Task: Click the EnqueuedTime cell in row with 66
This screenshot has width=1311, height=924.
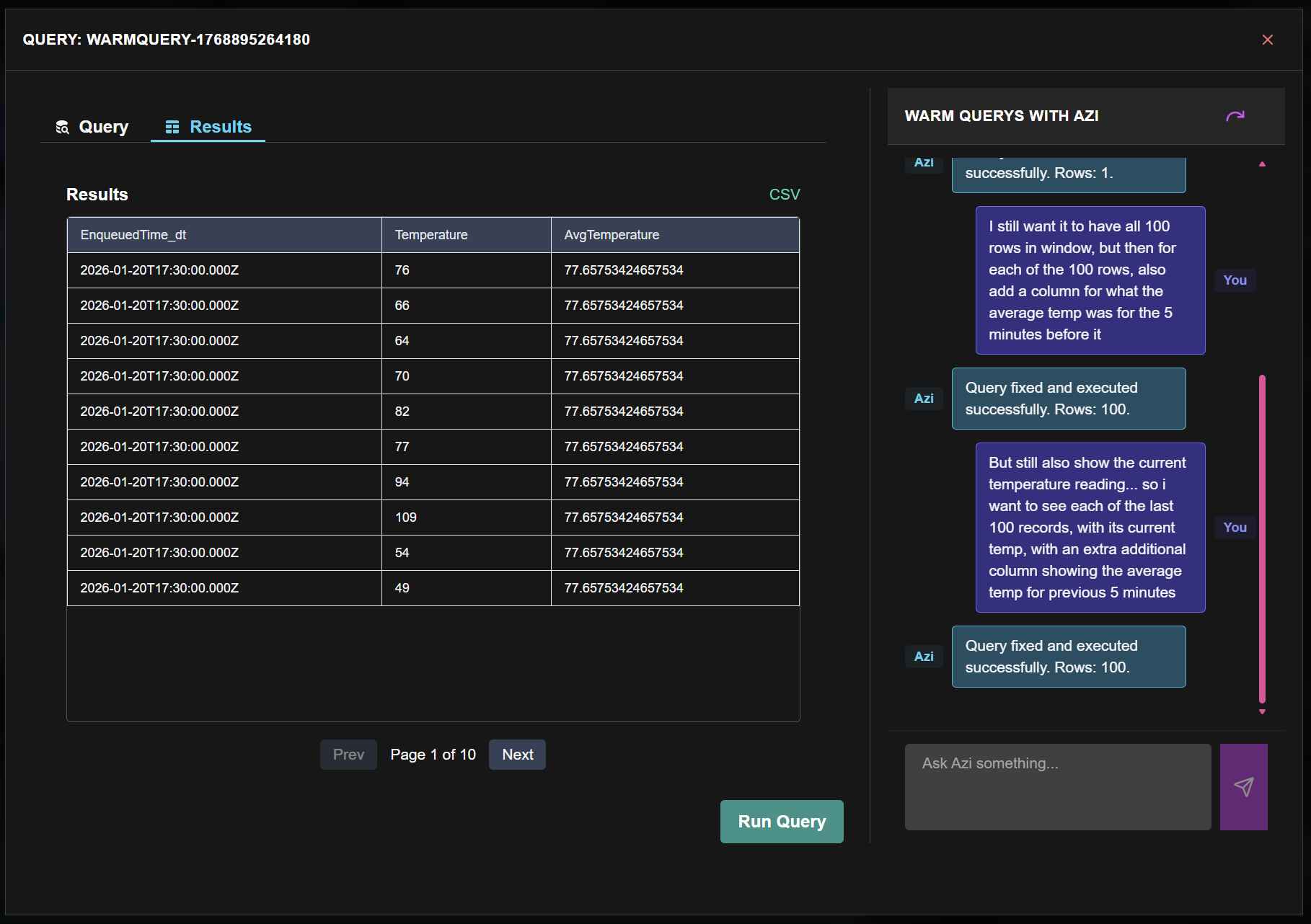Action: point(224,306)
